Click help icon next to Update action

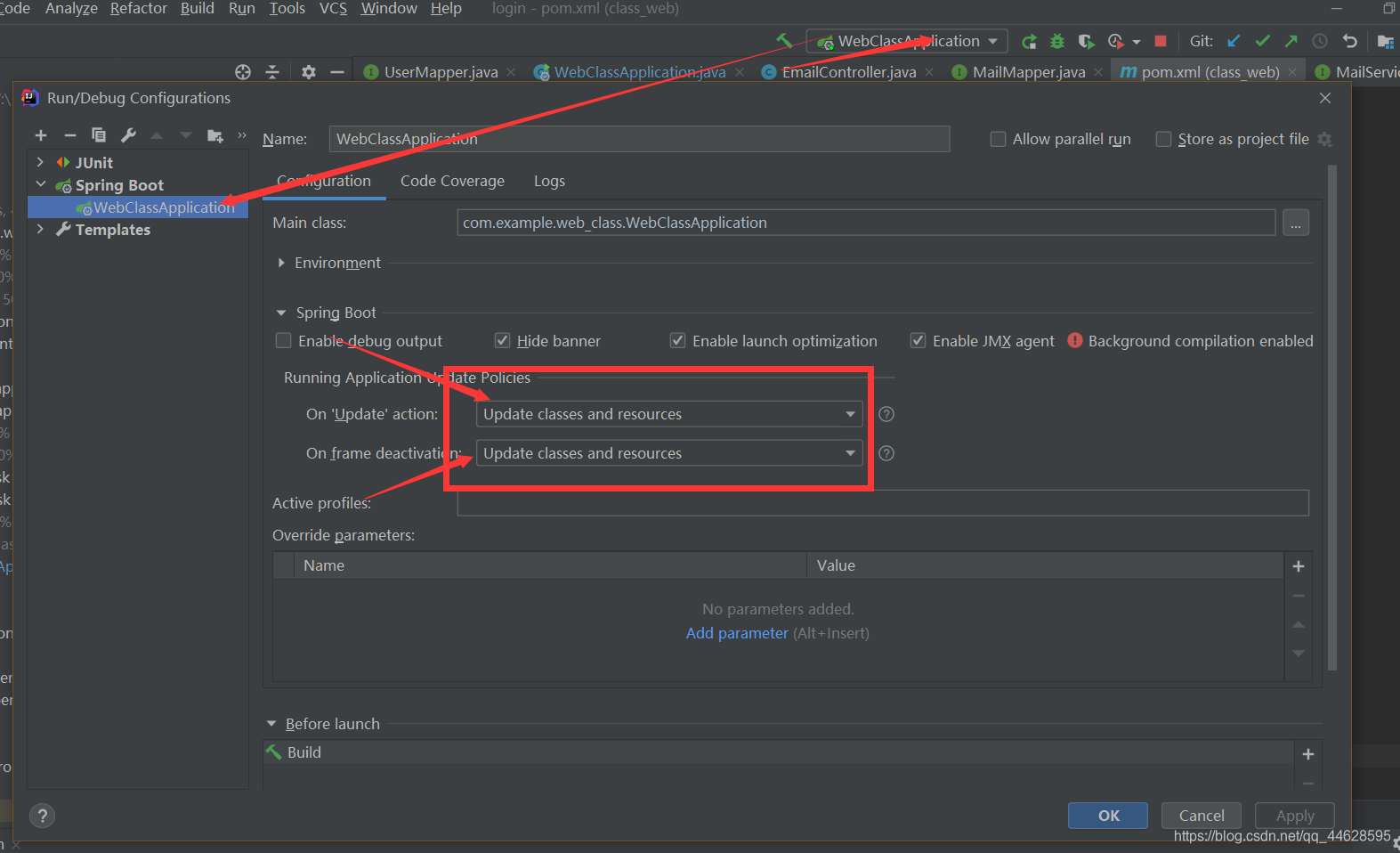886,414
